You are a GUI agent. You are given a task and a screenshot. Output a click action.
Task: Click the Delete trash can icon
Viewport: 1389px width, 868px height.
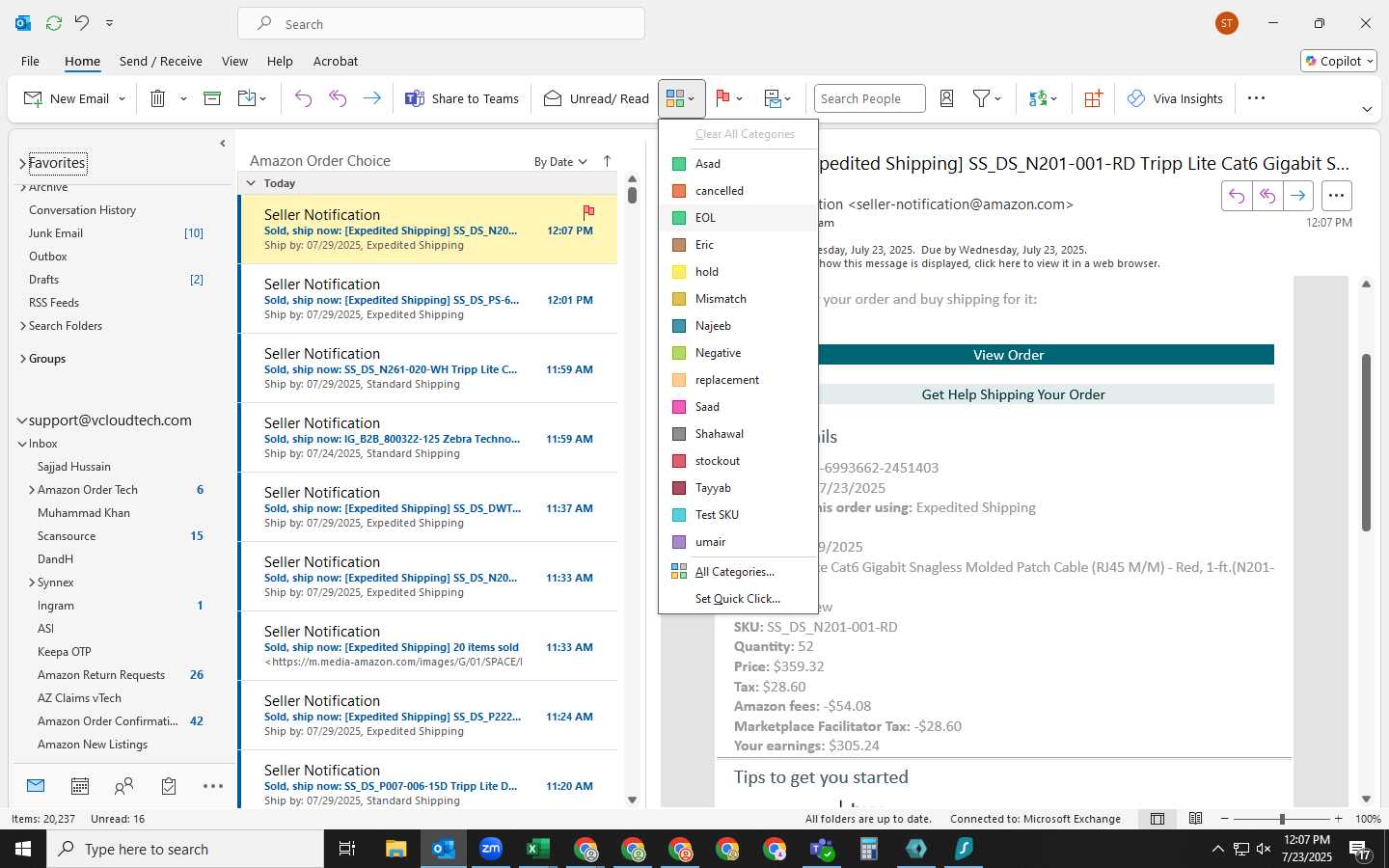tap(158, 98)
